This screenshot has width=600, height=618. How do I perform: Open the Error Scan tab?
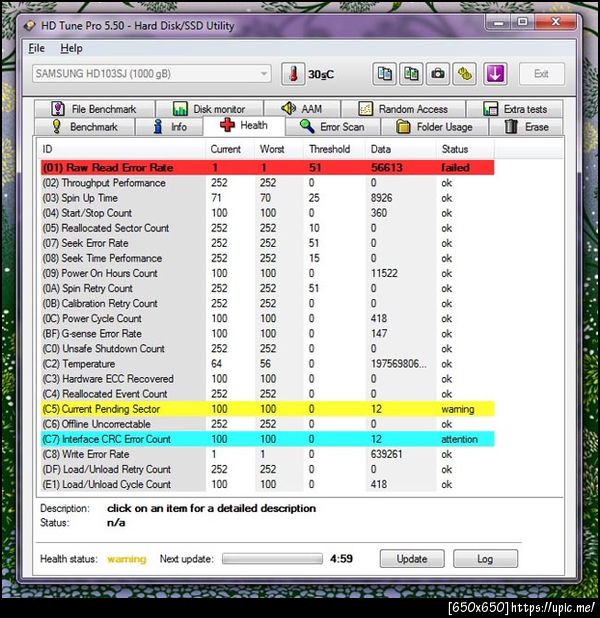click(332, 127)
